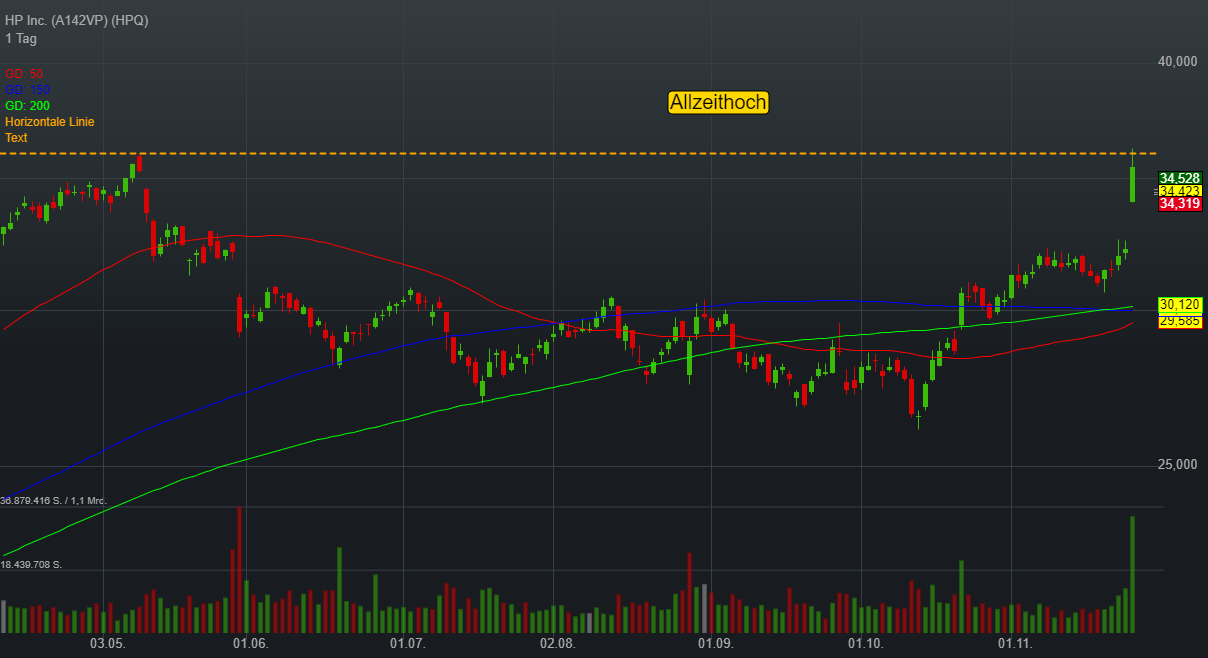Click the red "34,319" price tag
The height and width of the screenshot is (658, 1208).
pos(1180,204)
